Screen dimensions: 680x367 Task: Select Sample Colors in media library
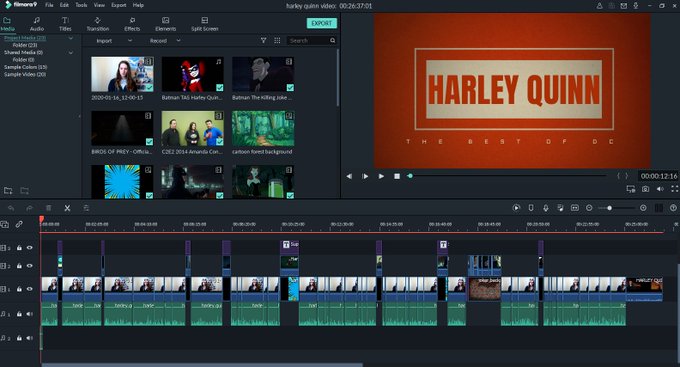click(26, 67)
